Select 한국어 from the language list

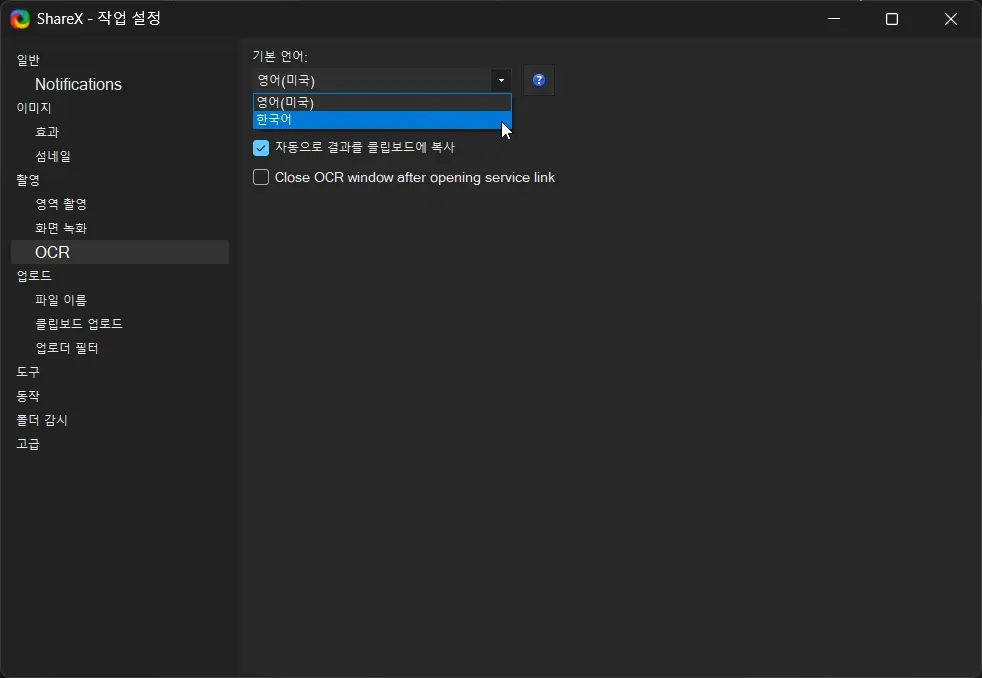382,119
